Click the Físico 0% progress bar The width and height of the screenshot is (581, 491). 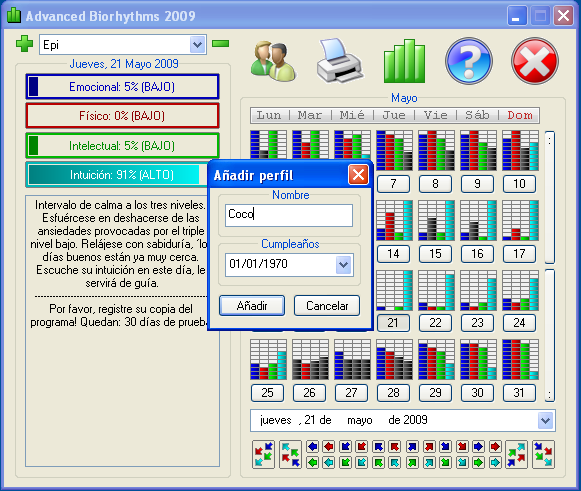click(x=122, y=116)
